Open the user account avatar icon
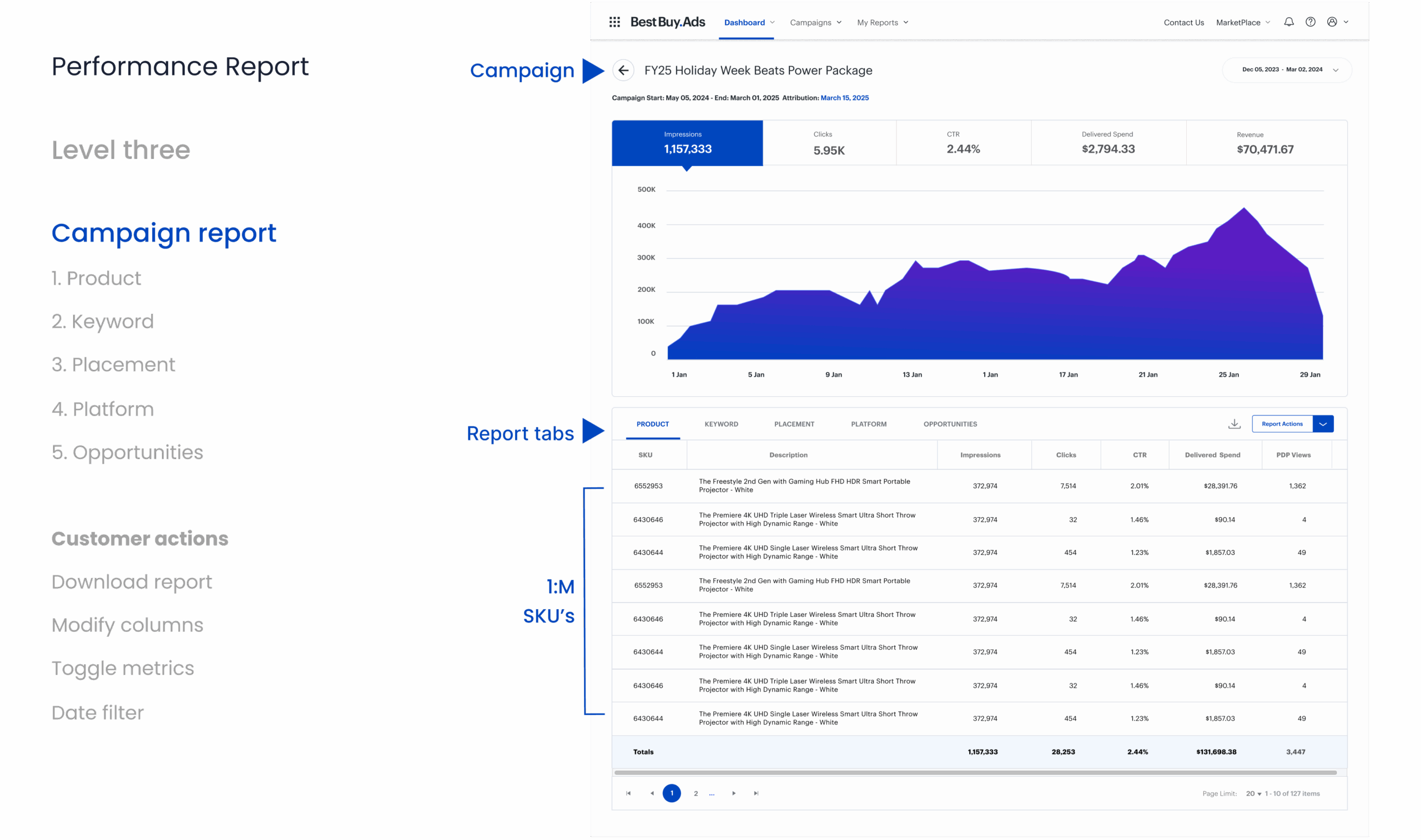Viewport: 1421px width, 840px height. tap(1332, 22)
